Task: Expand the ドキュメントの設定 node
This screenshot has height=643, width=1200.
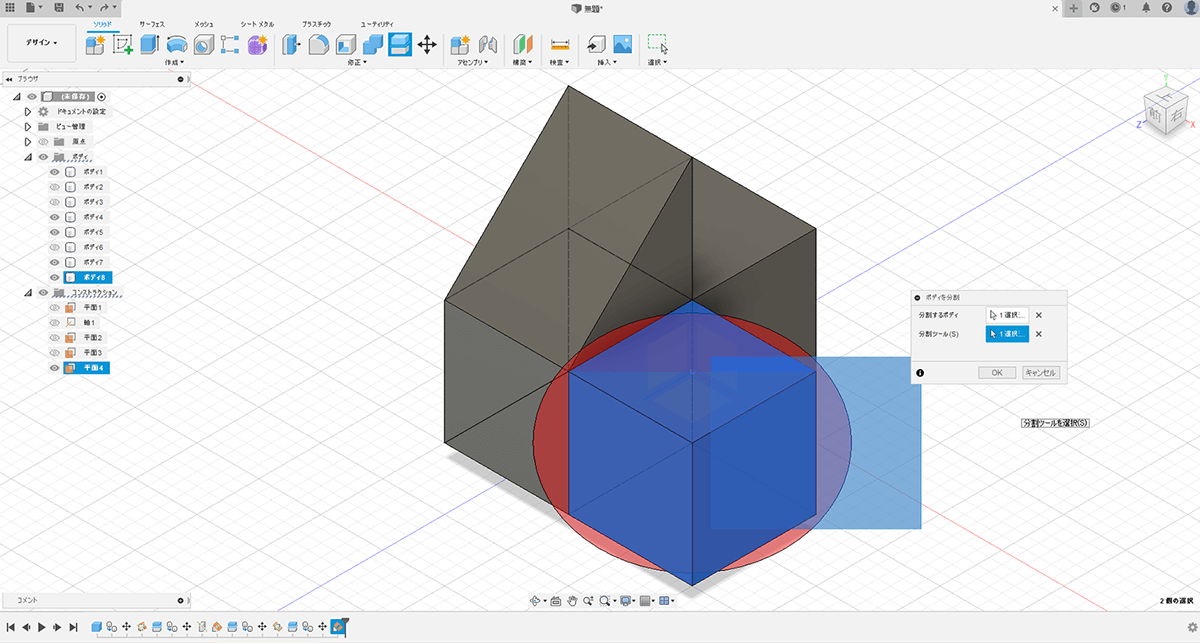Action: (x=28, y=112)
